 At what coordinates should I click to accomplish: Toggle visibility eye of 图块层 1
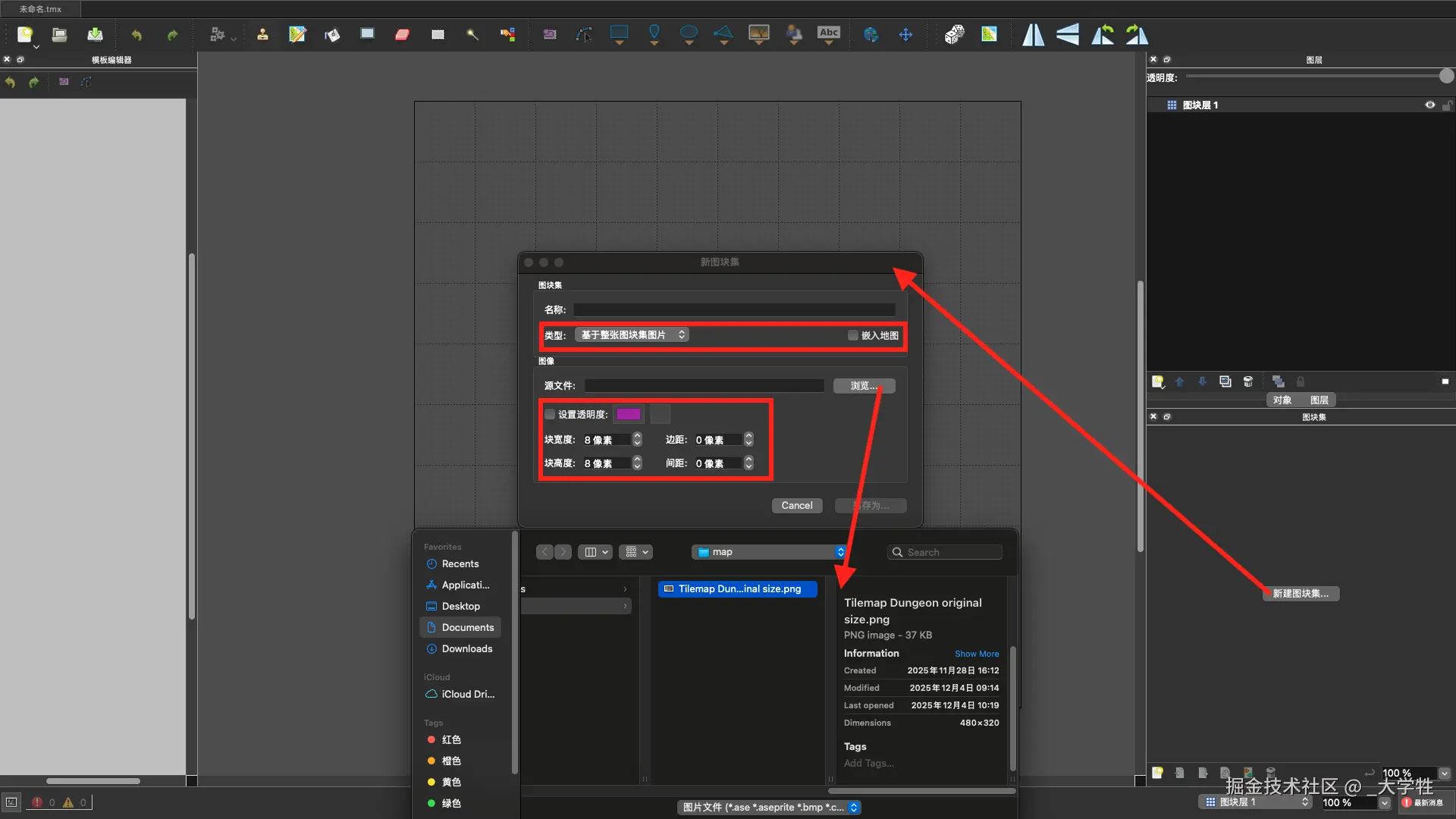pos(1429,105)
